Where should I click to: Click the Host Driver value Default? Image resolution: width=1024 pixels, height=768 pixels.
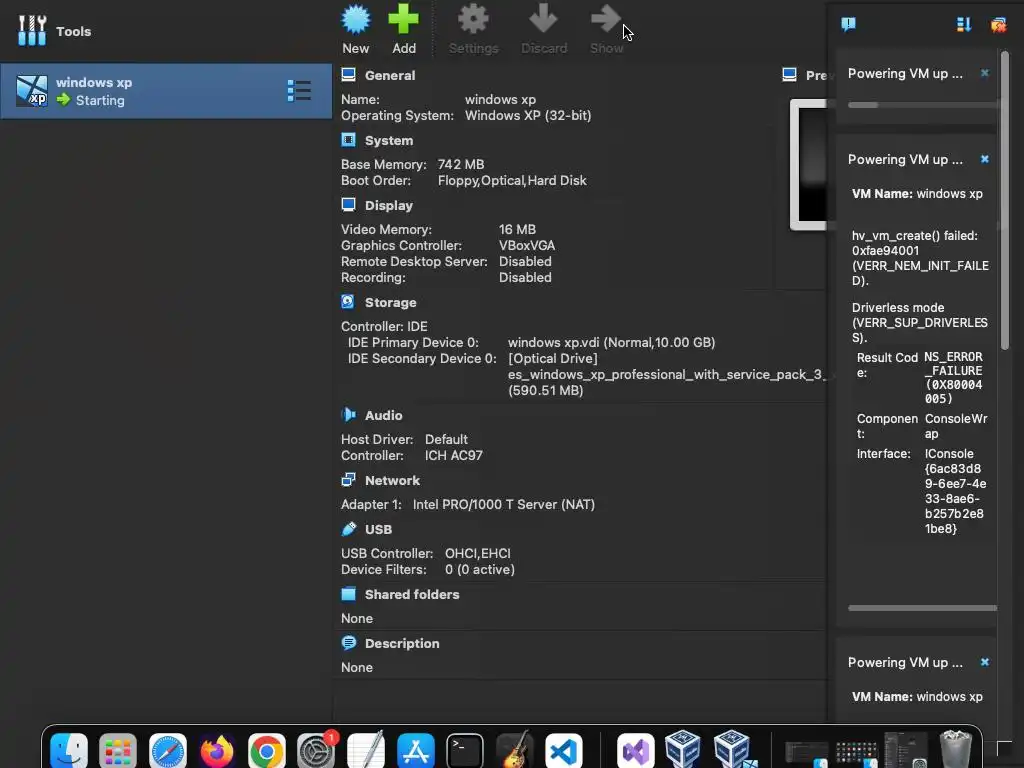click(446, 440)
